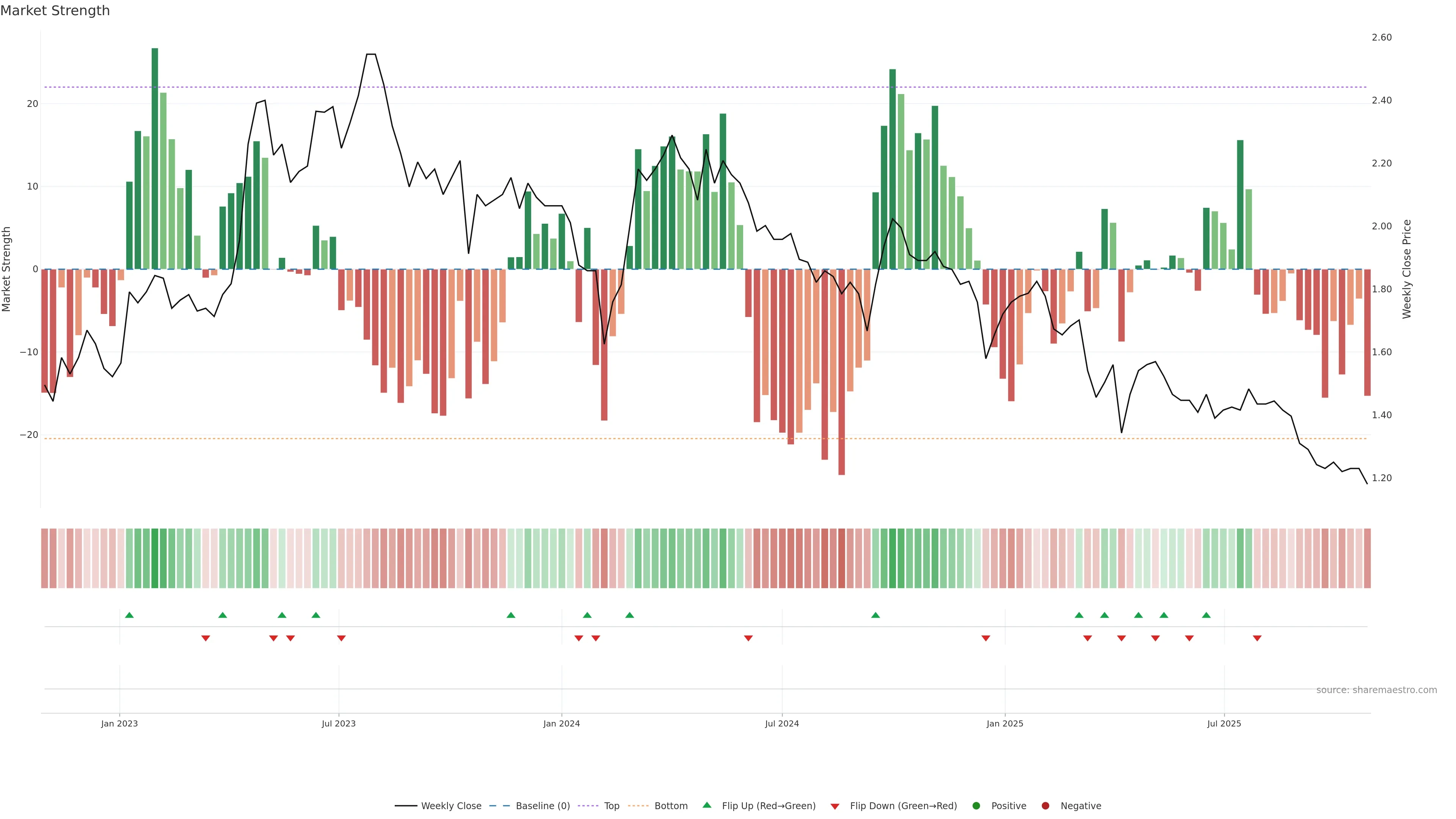Click the 'source: sharemaestro.com' text
The height and width of the screenshot is (819, 1456).
[1376, 690]
